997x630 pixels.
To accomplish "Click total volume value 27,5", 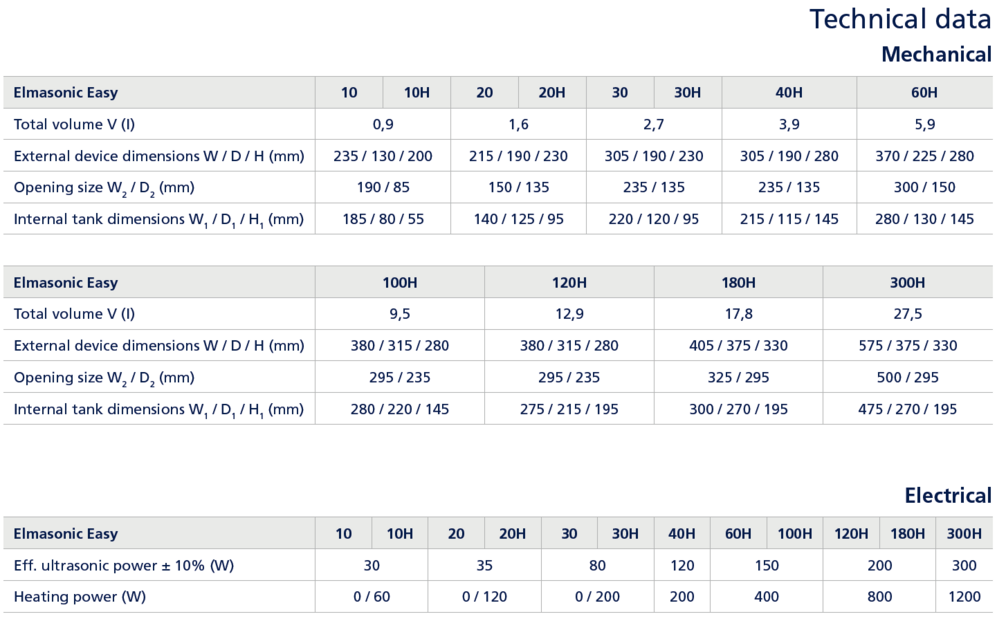I will 907,314.
